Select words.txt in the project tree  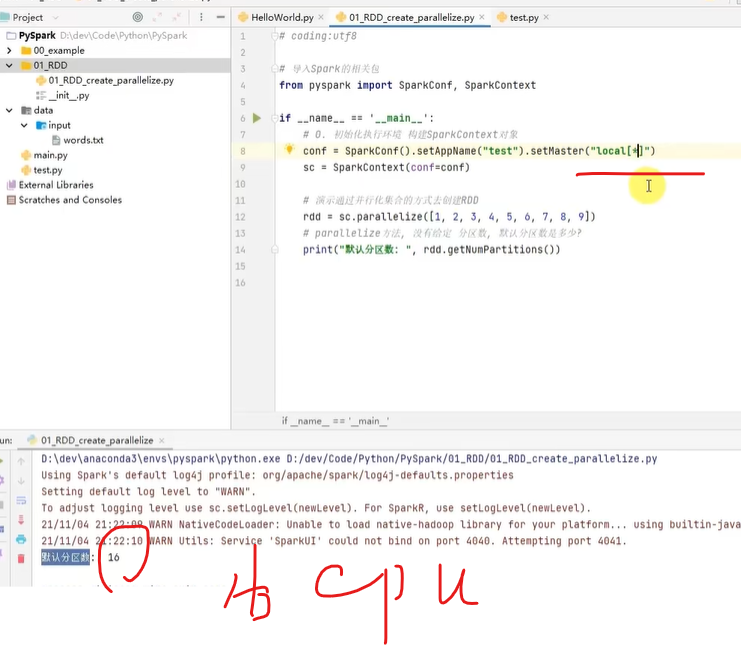point(83,140)
